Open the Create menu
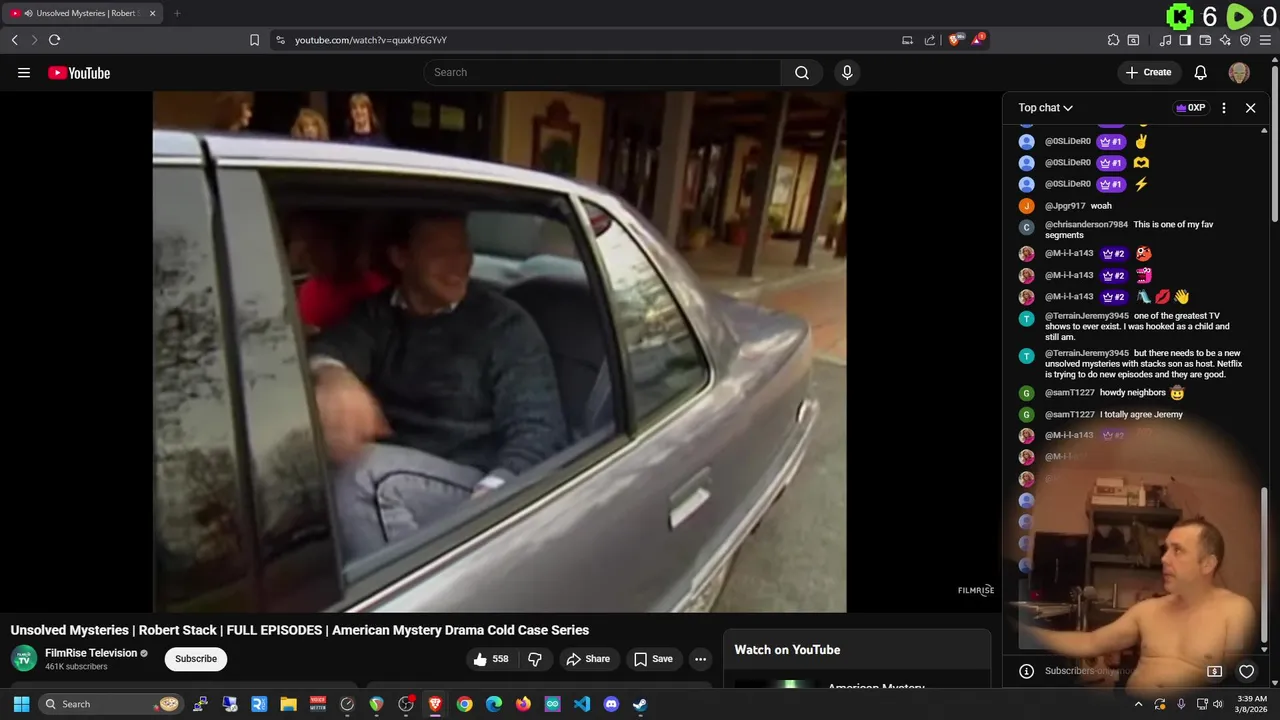1280x720 pixels. 1148,72
